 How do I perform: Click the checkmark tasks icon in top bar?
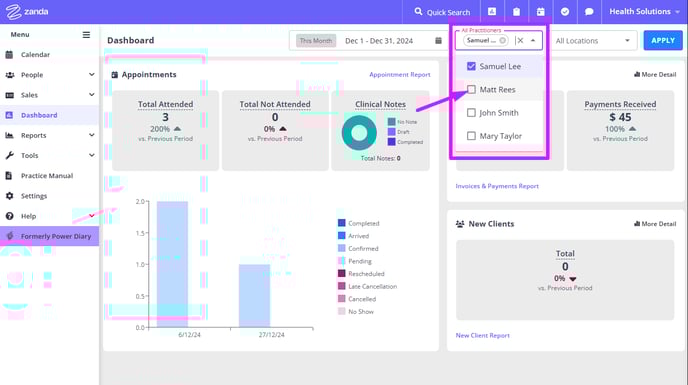point(565,12)
